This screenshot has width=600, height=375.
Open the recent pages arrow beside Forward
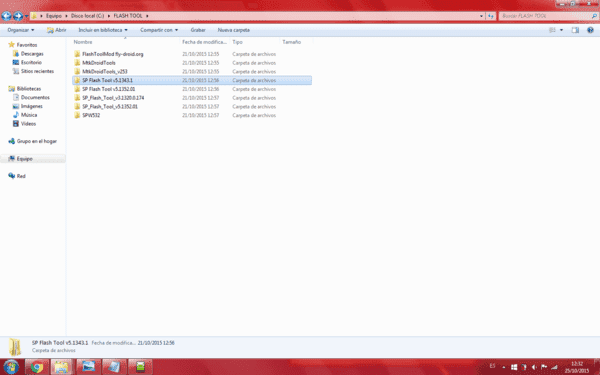26,16
